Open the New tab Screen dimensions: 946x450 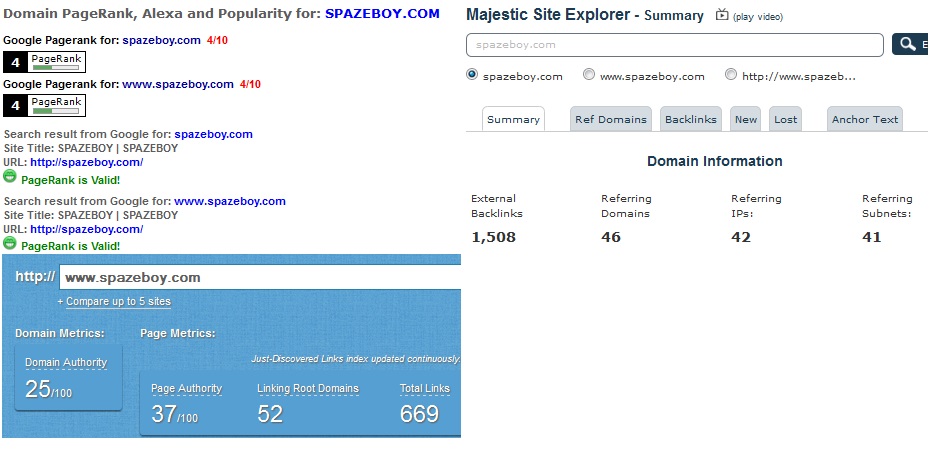(746, 119)
